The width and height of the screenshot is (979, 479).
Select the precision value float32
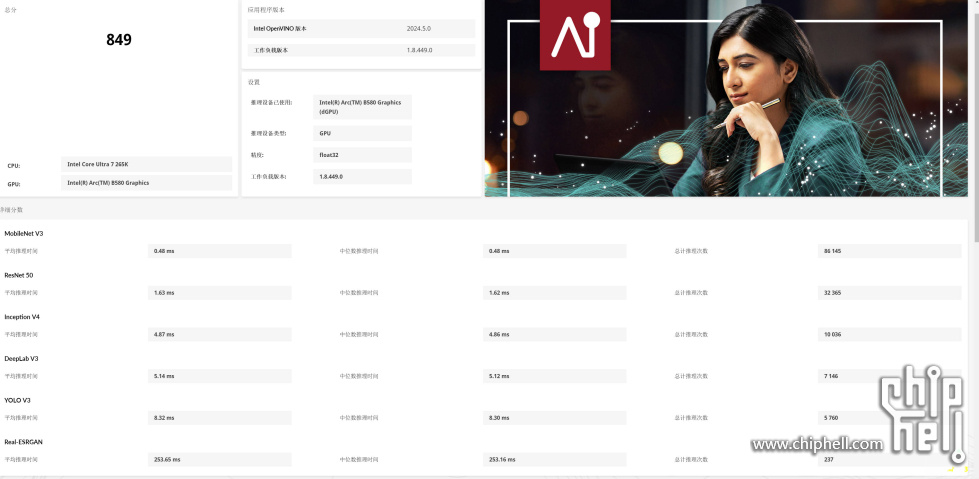[x=362, y=155]
